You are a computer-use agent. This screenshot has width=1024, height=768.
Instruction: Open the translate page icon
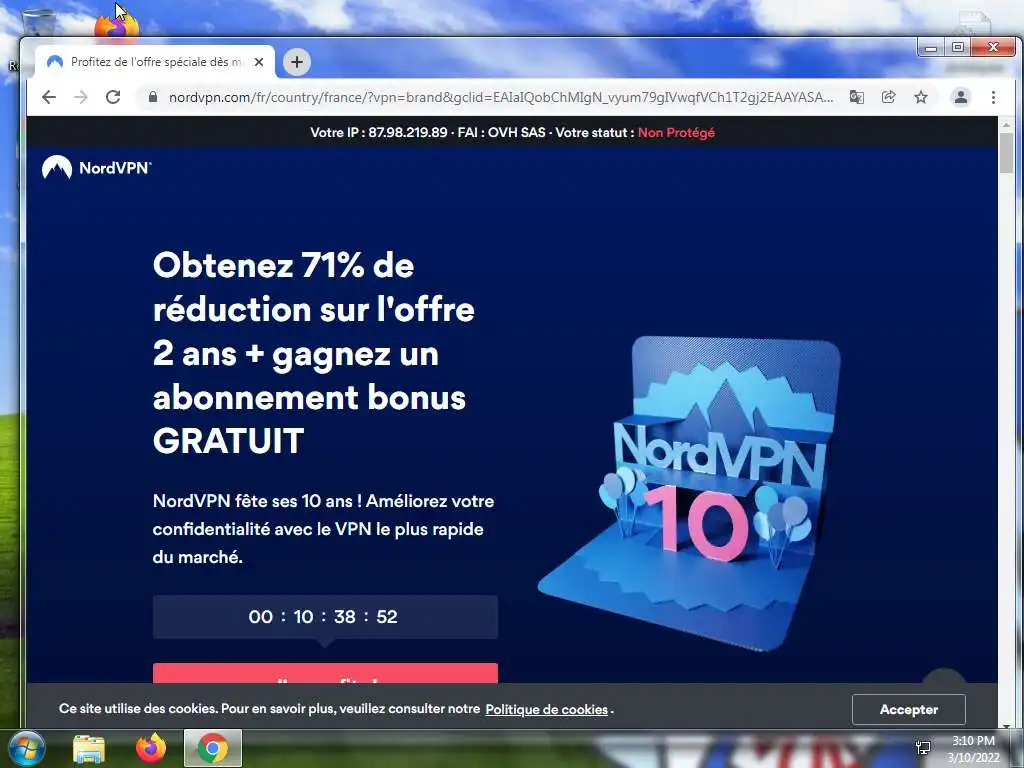856,97
